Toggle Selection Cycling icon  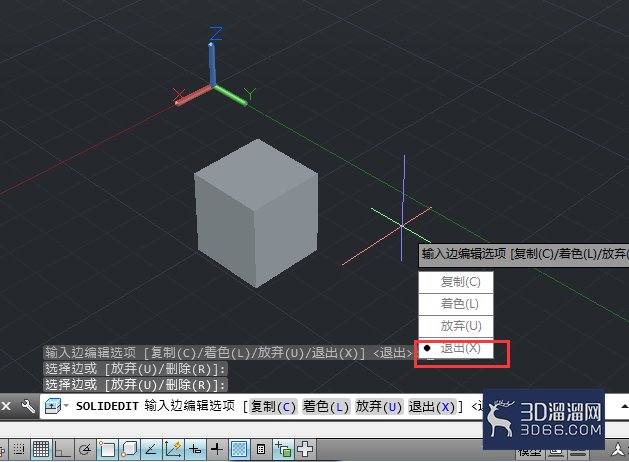pos(283,449)
